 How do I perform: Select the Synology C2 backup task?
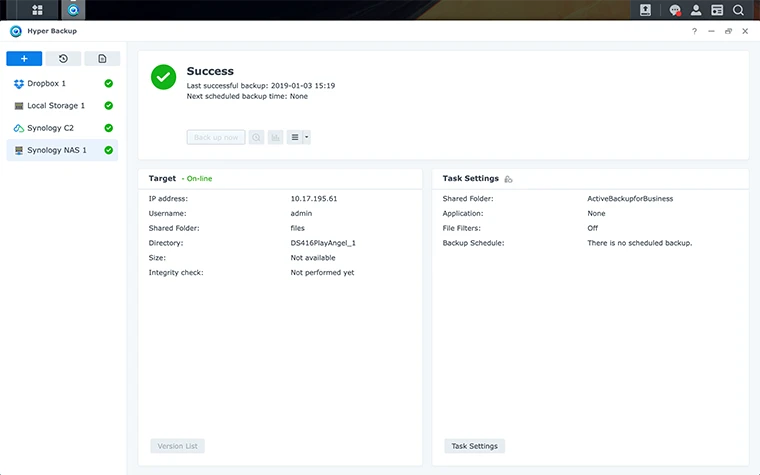click(50, 128)
